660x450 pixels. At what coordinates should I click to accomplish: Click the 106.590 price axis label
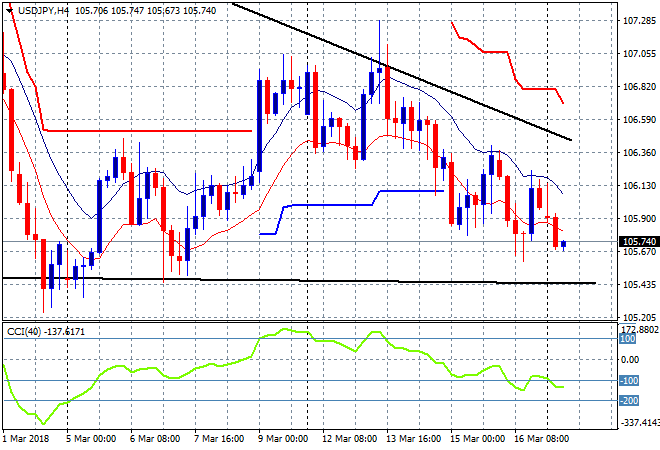tap(639, 120)
